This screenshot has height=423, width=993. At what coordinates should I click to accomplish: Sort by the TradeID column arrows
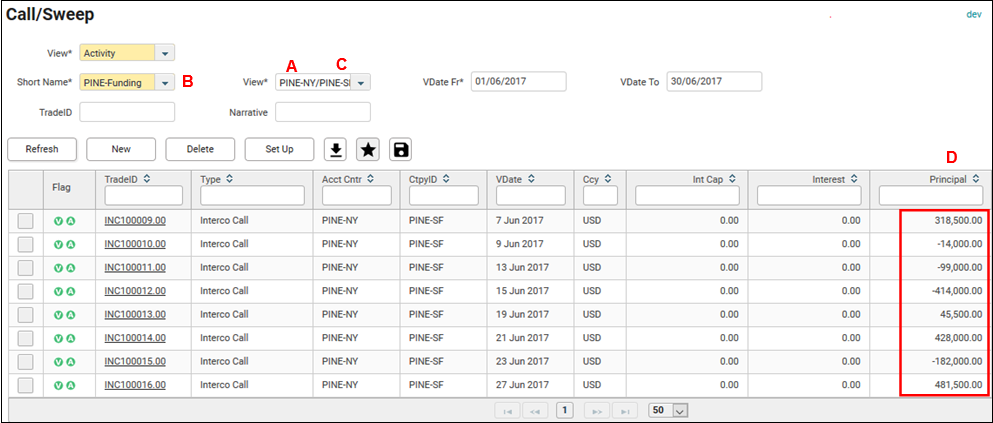[x=148, y=179]
